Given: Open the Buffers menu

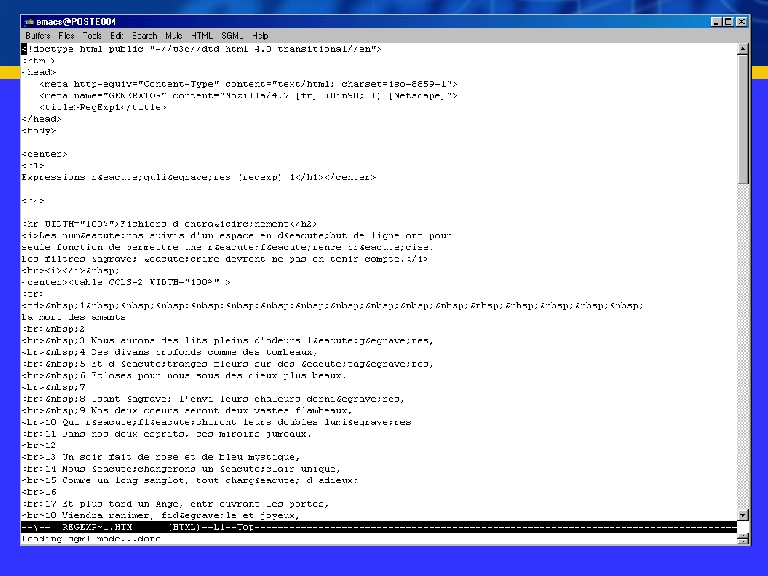Looking at the screenshot, I should [38, 35].
